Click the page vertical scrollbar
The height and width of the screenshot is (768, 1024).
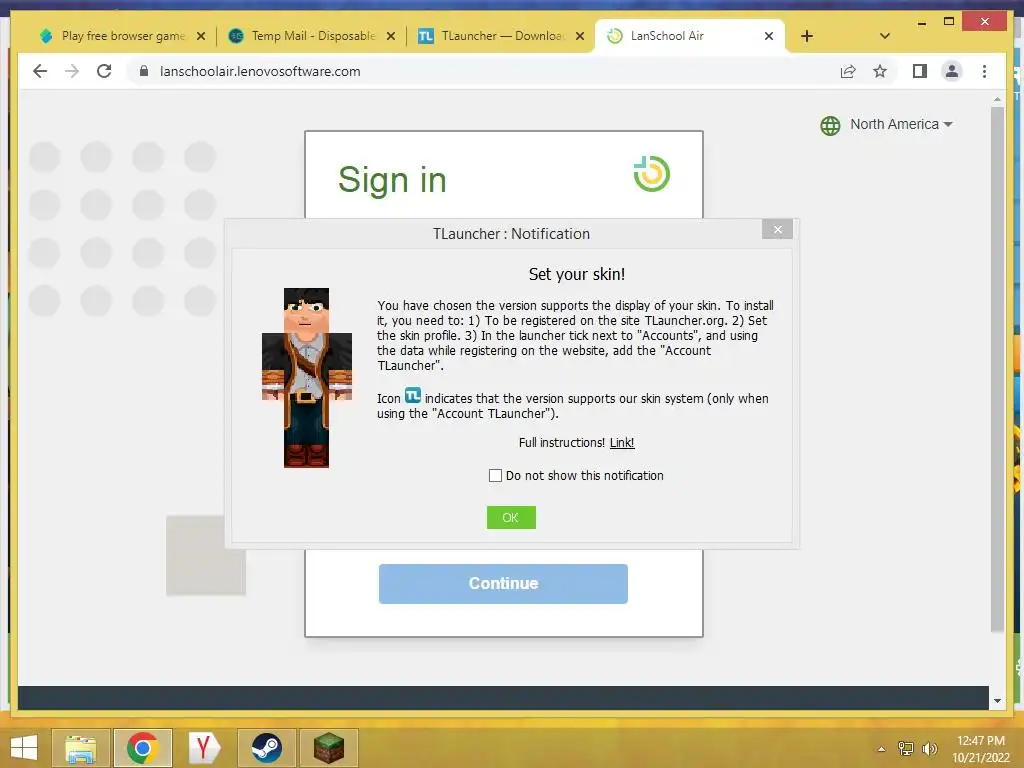pyautogui.click(x=997, y=369)
